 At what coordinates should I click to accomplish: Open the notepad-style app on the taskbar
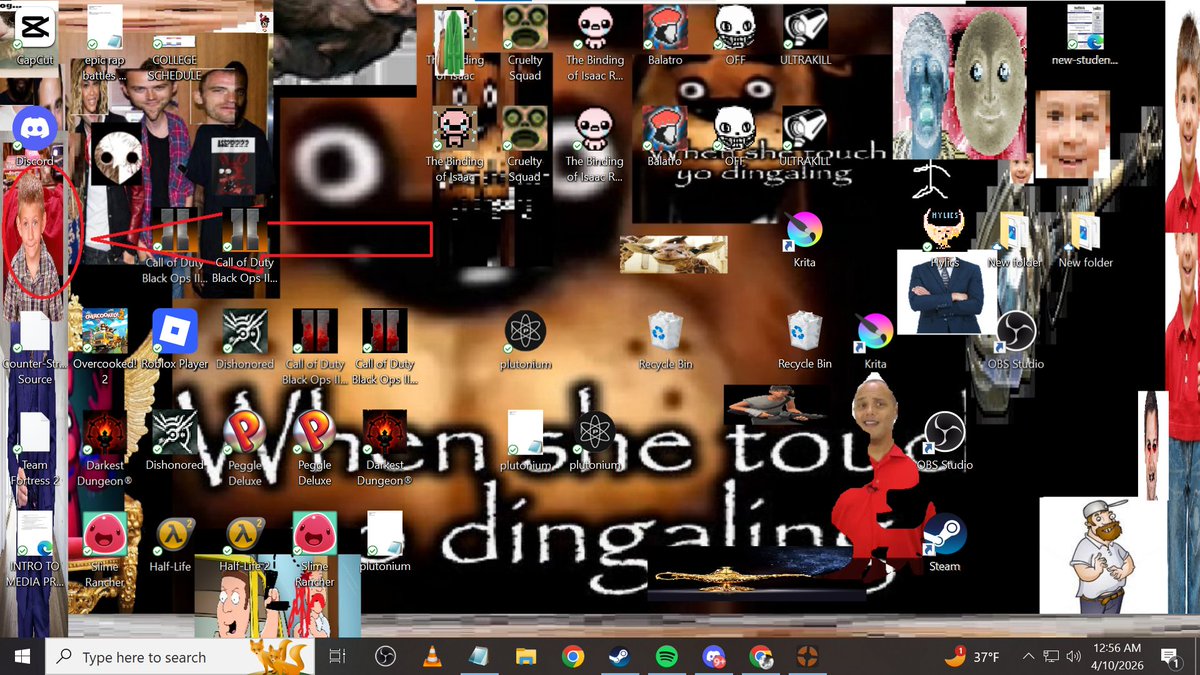[x=479, y=657]
